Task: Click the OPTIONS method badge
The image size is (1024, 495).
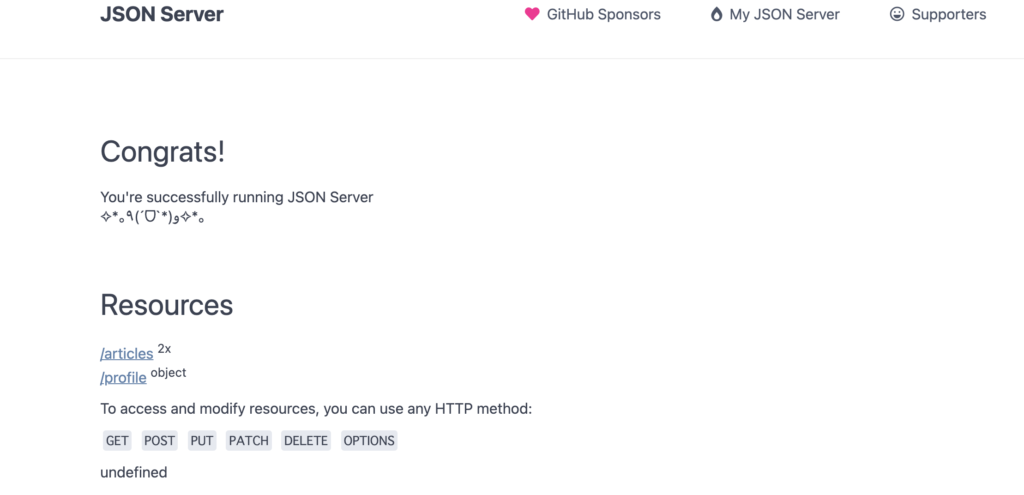Action: pos(369,440)
